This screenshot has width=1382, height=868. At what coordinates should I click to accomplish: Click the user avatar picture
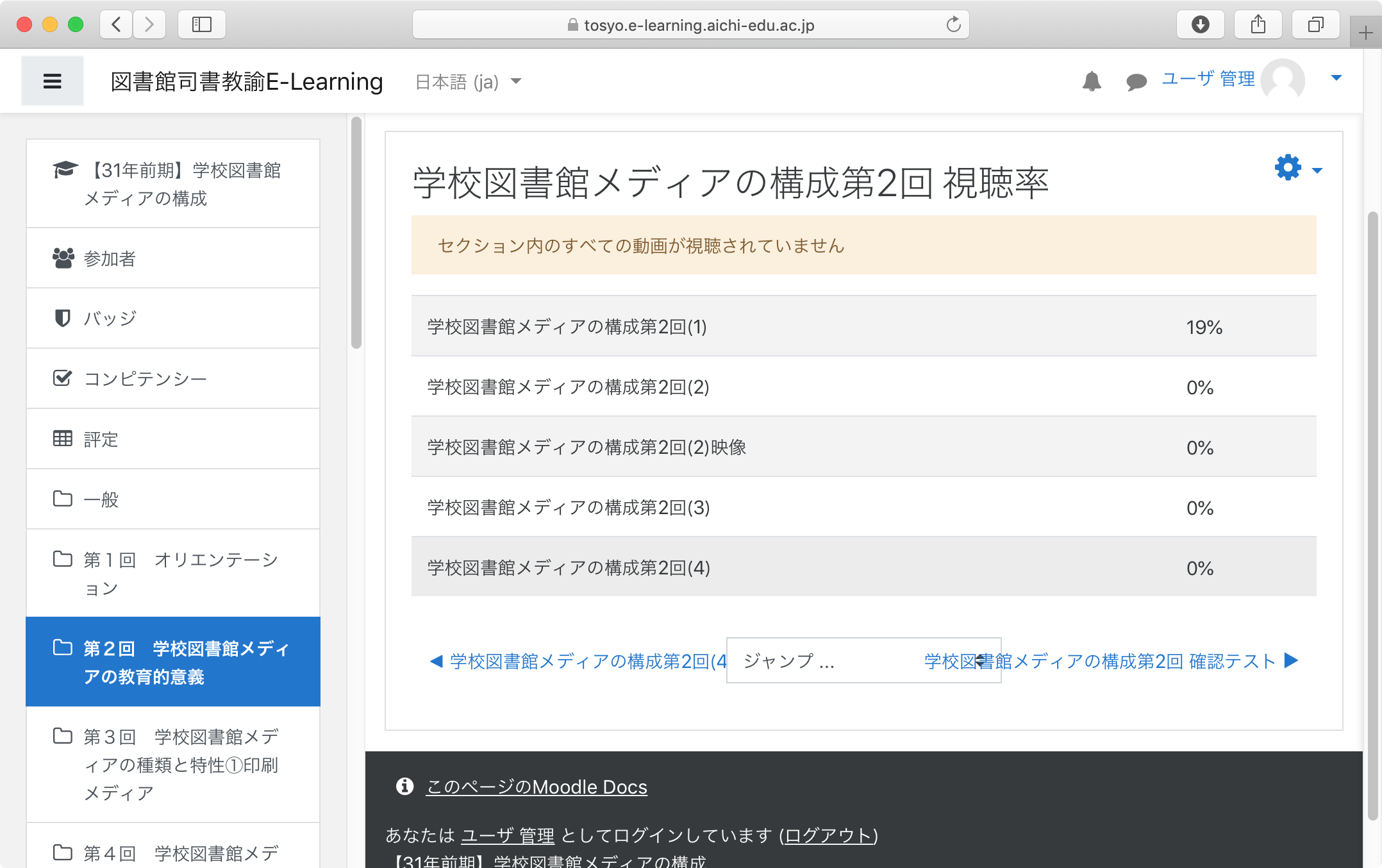(x=1283, y=80)
